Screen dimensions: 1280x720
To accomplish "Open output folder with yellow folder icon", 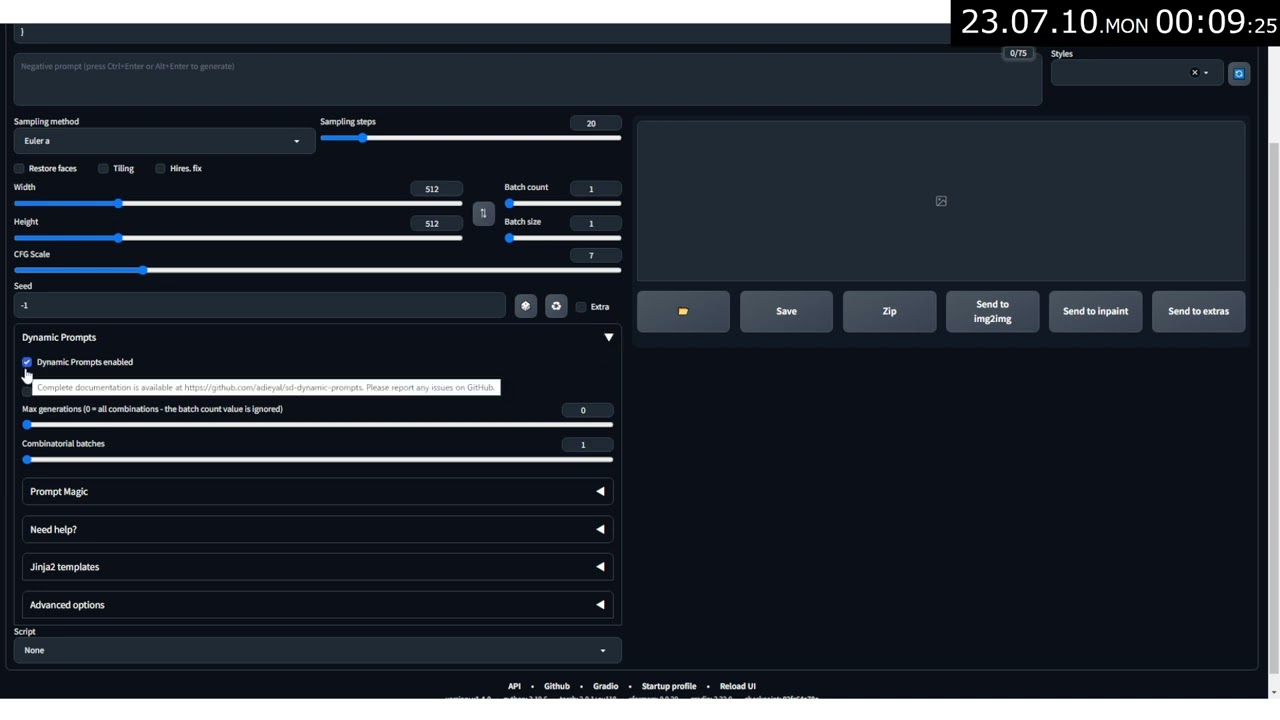I will tap(683, 311).
